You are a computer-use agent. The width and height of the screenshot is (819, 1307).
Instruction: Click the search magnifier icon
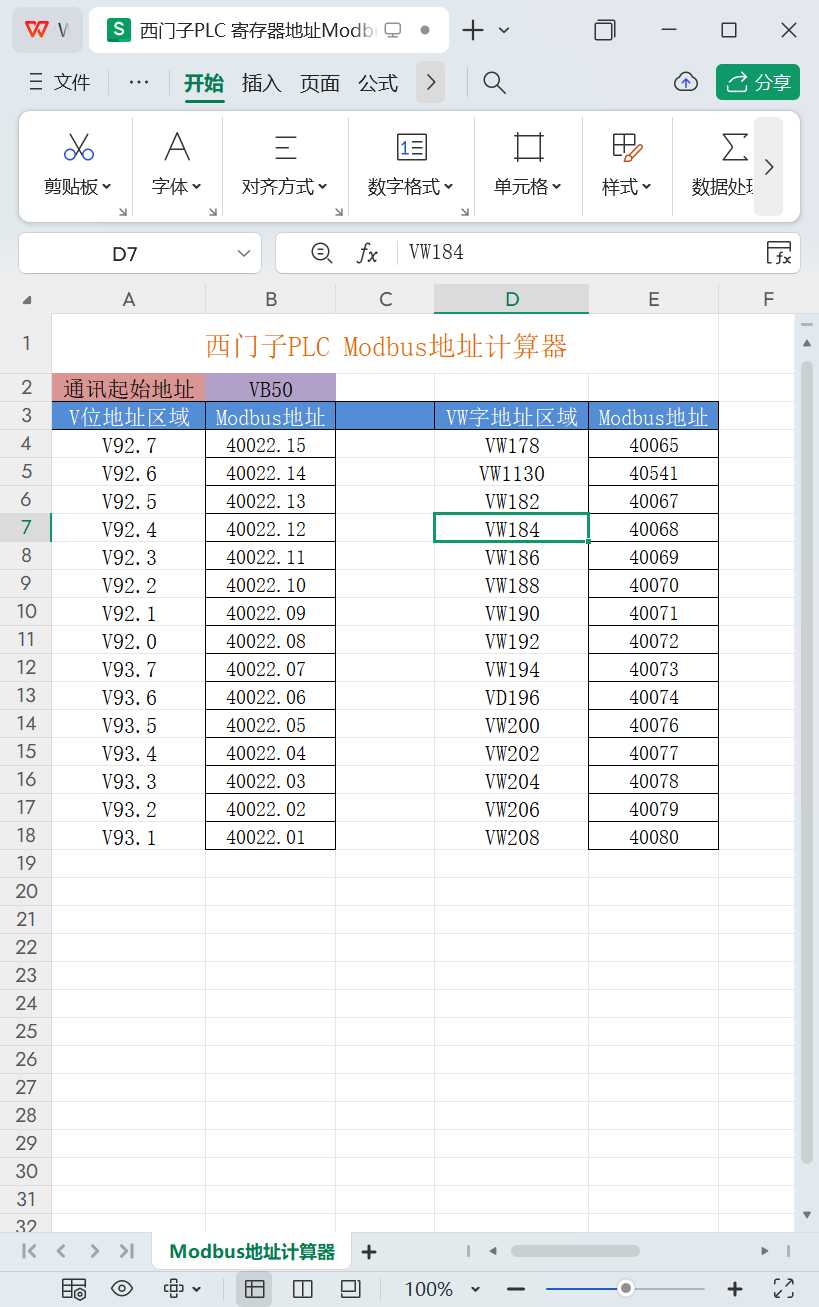coord(494,82)
